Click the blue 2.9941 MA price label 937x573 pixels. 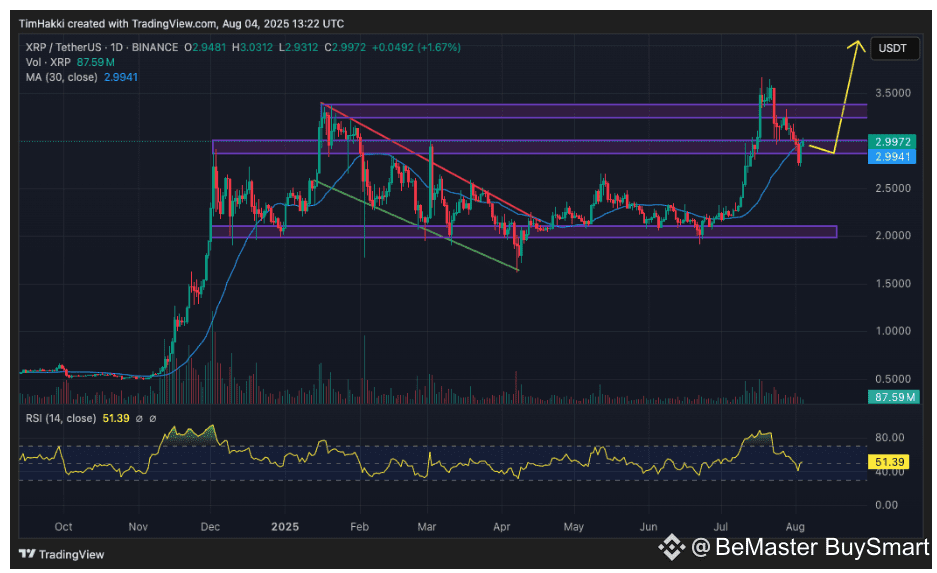tap(892, 157)
